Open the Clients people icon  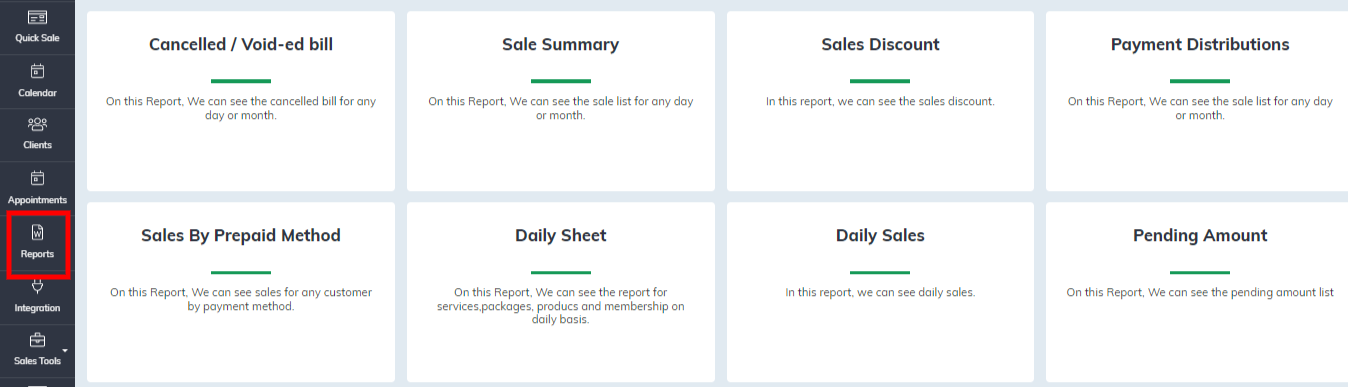[37, 124]
